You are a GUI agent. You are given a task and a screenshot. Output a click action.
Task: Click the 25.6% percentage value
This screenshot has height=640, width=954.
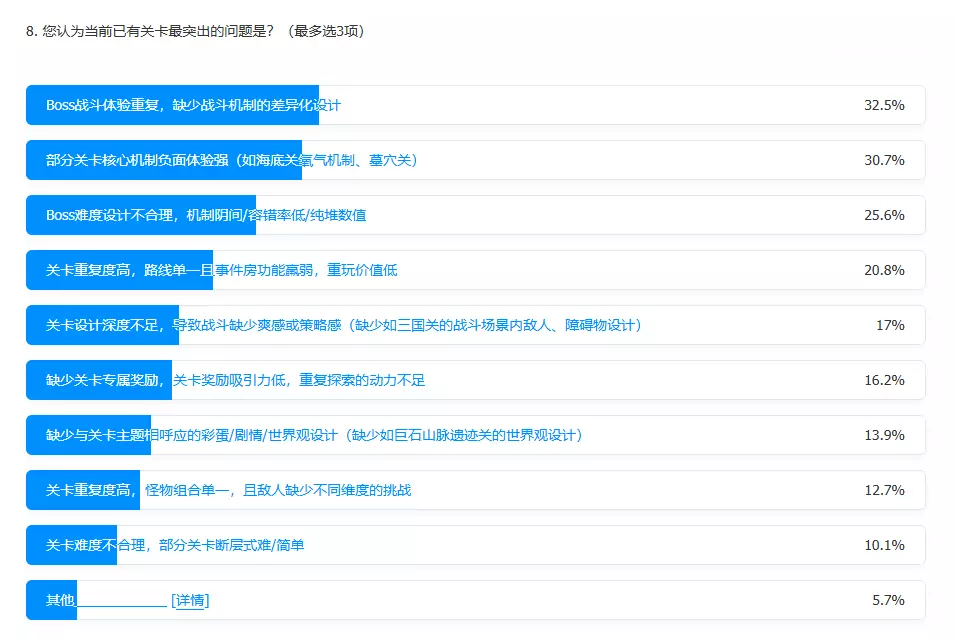click(884, 215)
